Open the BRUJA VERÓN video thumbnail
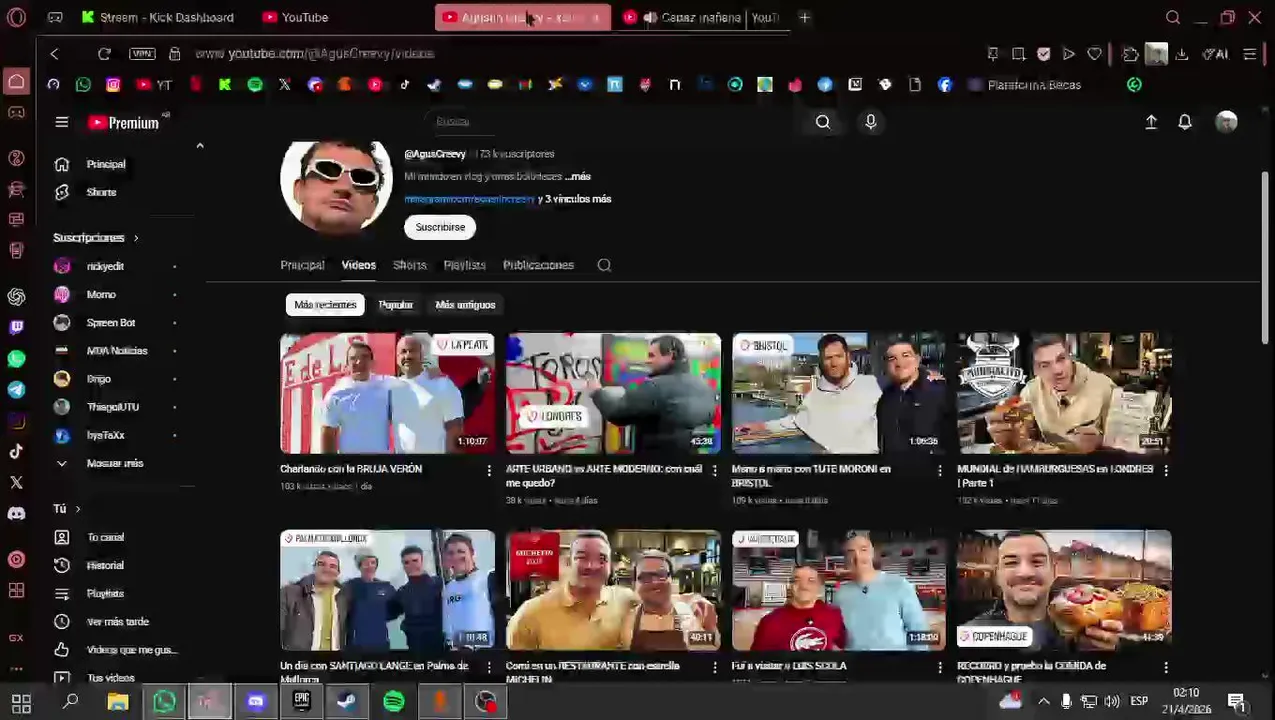1275x720 pixels. pos(387,393)
